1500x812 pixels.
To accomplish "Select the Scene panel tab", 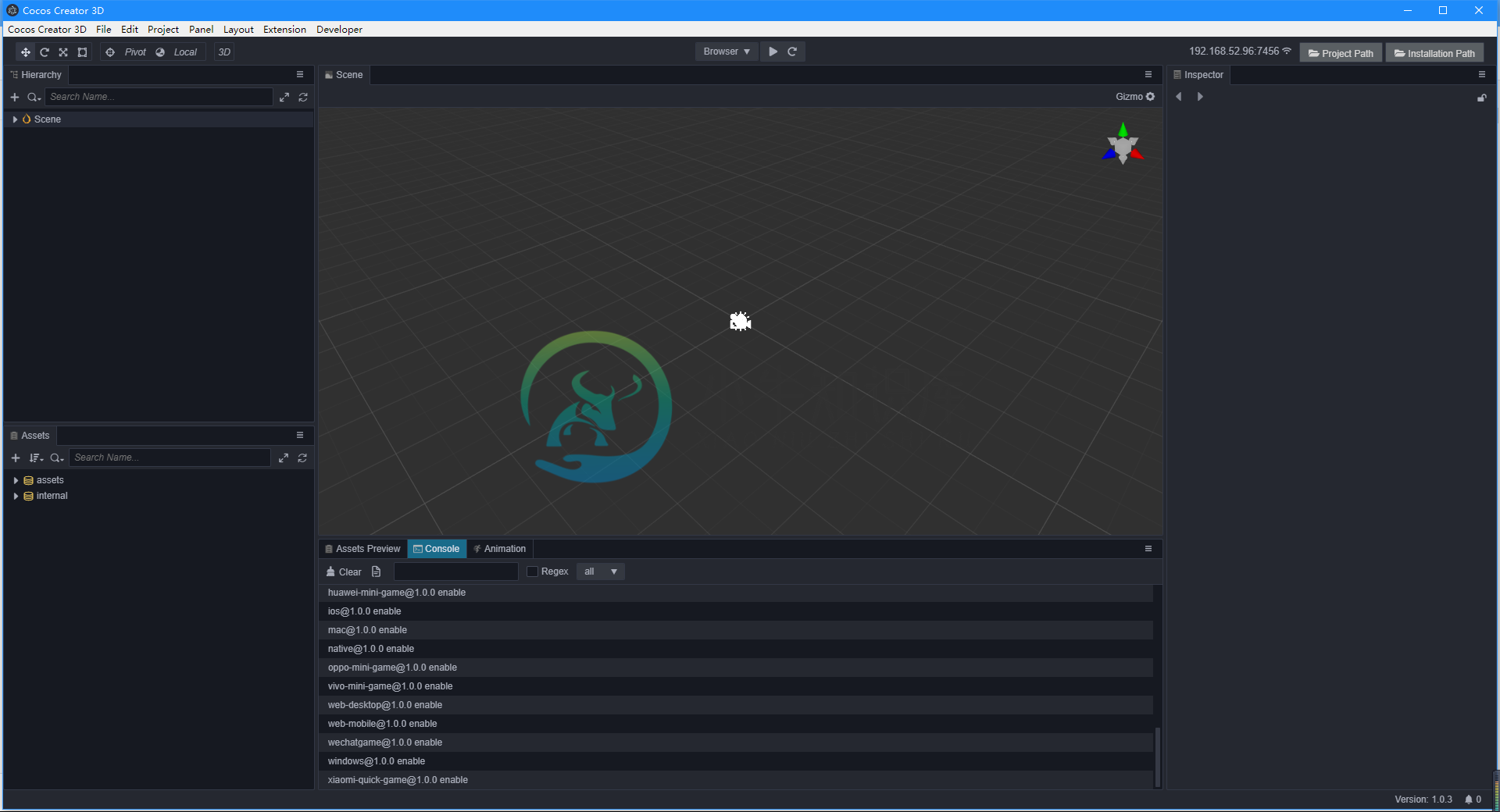I will (345, 75).
